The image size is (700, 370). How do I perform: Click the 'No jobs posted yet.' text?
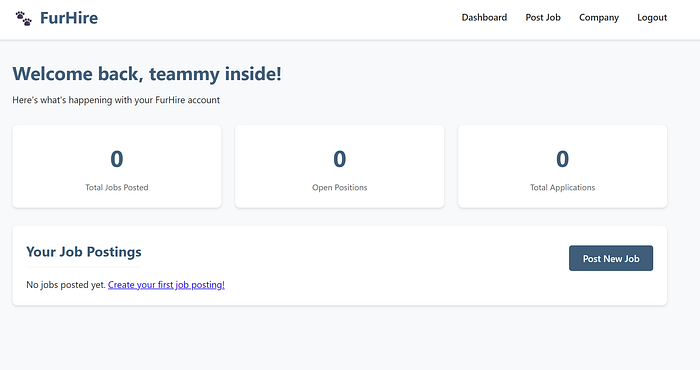click(x=66, y=285)
